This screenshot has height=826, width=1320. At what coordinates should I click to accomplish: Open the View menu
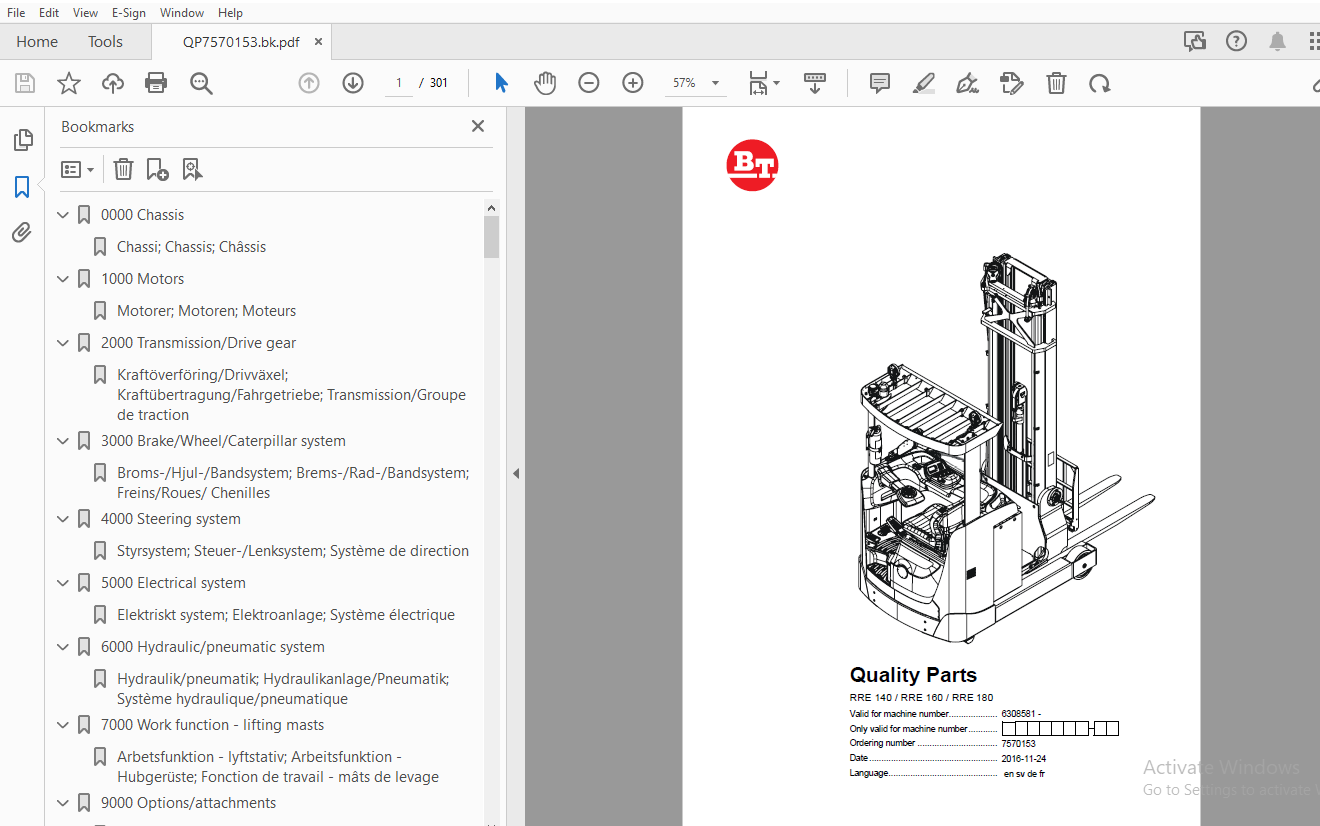click(85, 12)
